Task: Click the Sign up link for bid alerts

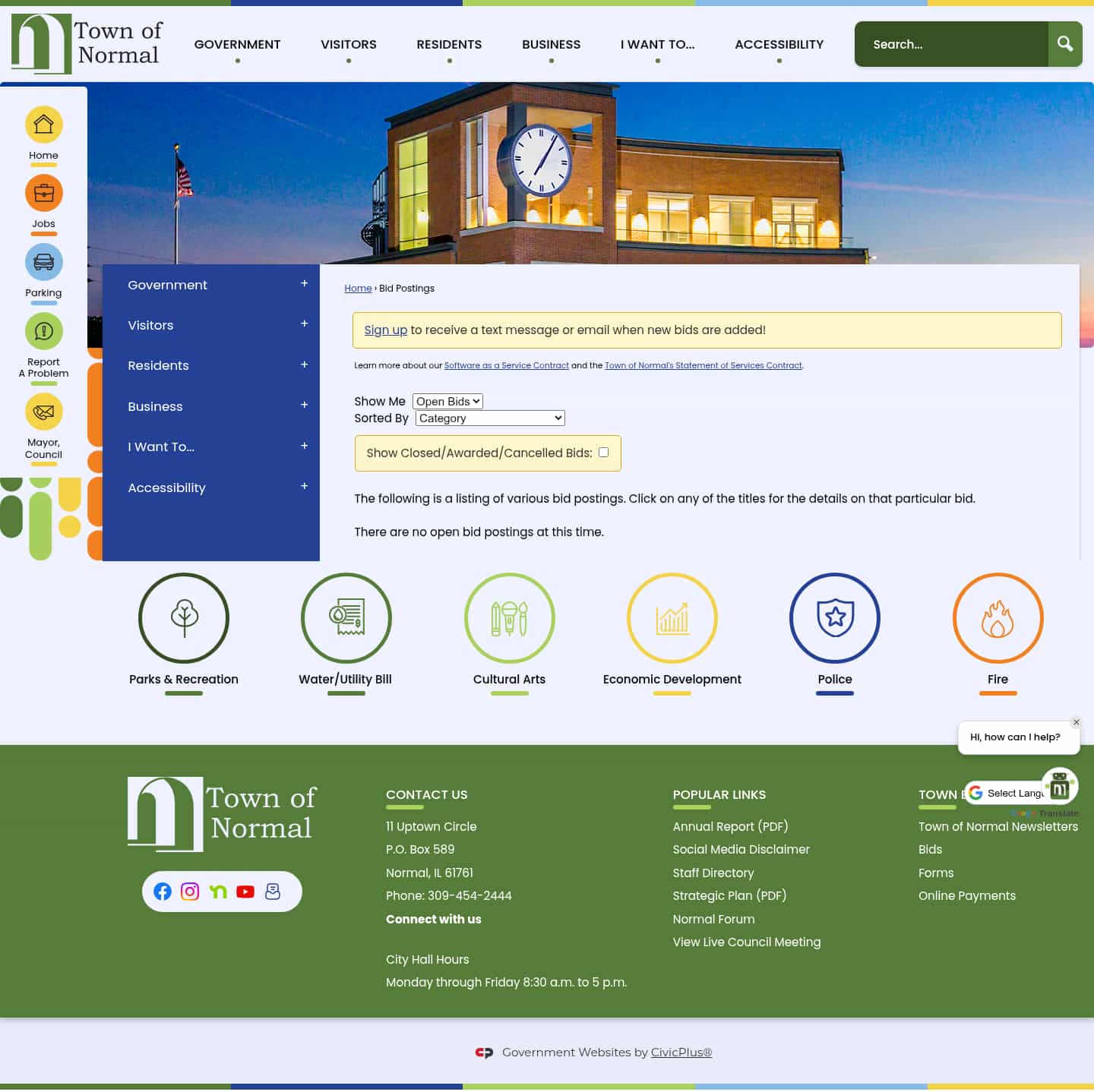Action: coord(385,330)
